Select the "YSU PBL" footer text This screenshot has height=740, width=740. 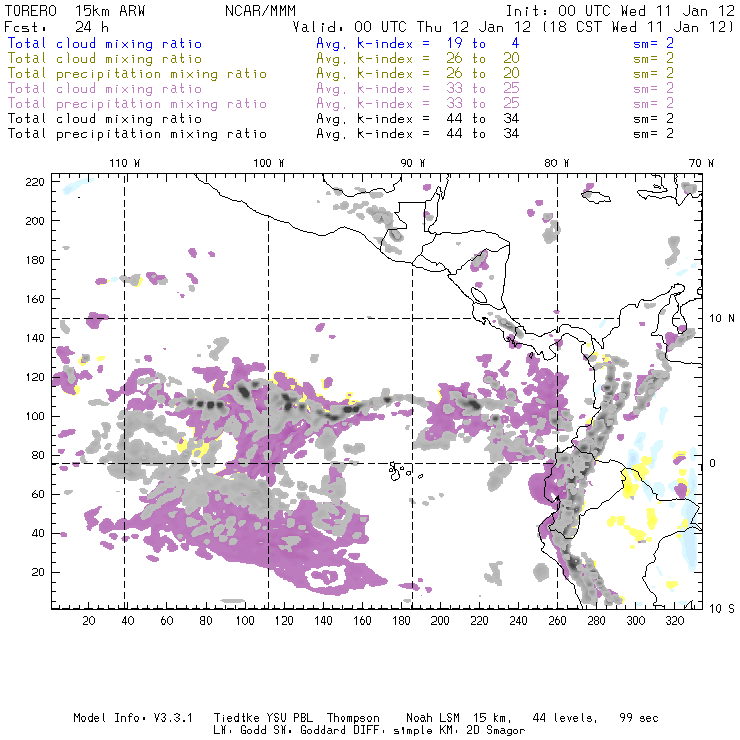pos(290,718)
